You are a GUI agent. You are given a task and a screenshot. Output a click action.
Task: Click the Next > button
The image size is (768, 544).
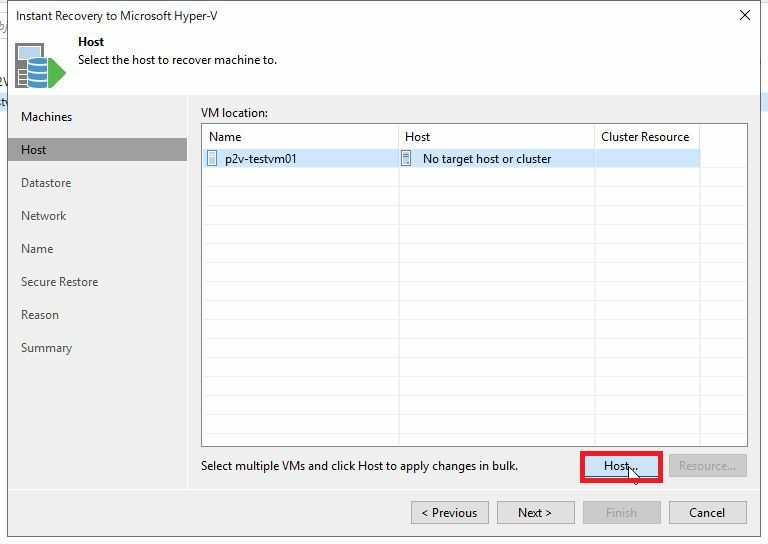pyautogui.click(x=535, y=512)
